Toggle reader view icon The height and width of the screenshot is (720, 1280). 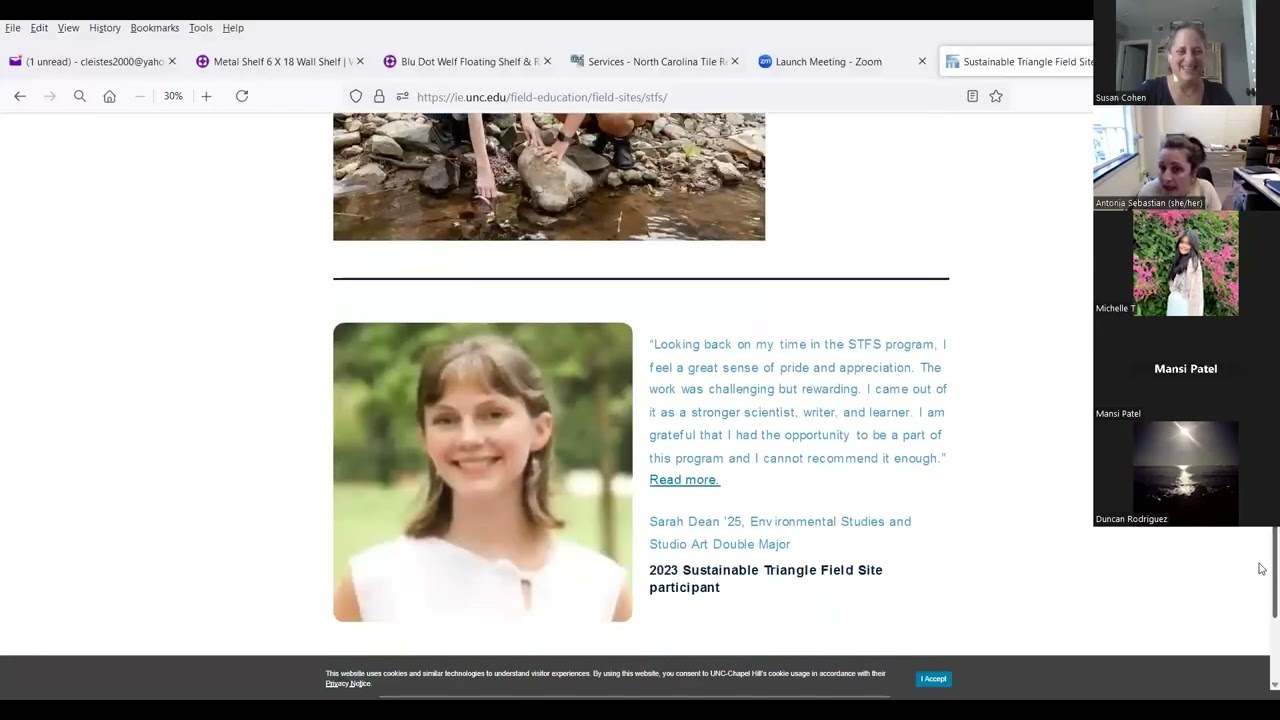tap(972, 96)
